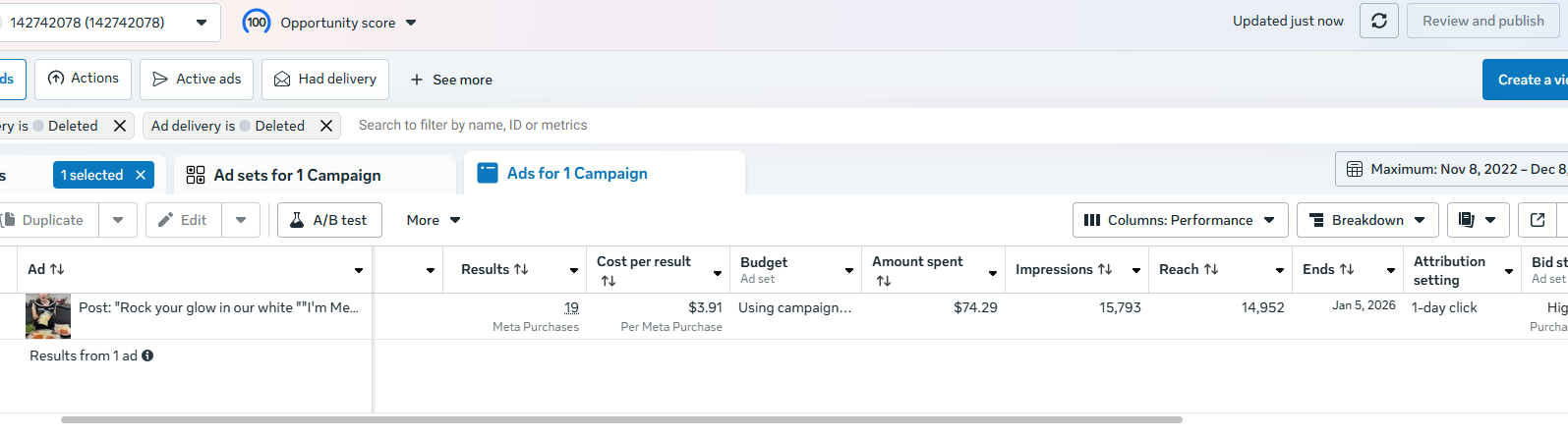Click See more filters
This screenshot has height=437, width=1568.
pos(451,80)
